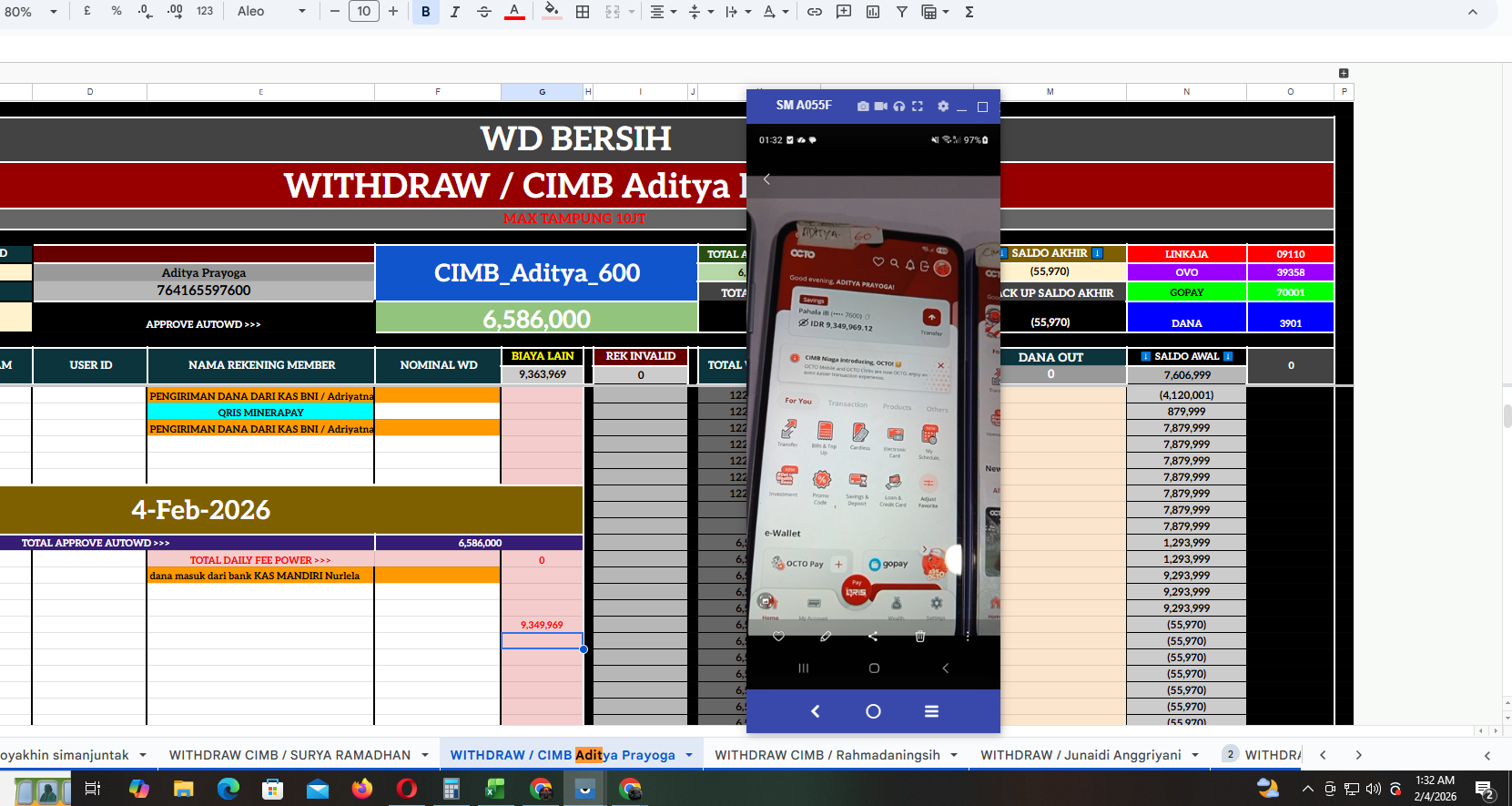Click the mirror window home circle button
1512x806 pixels.
[873, 711]
